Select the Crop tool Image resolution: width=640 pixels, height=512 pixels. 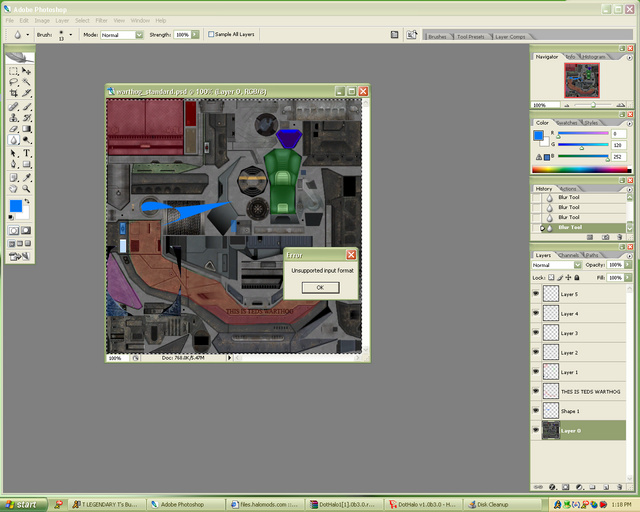point(13,93)
